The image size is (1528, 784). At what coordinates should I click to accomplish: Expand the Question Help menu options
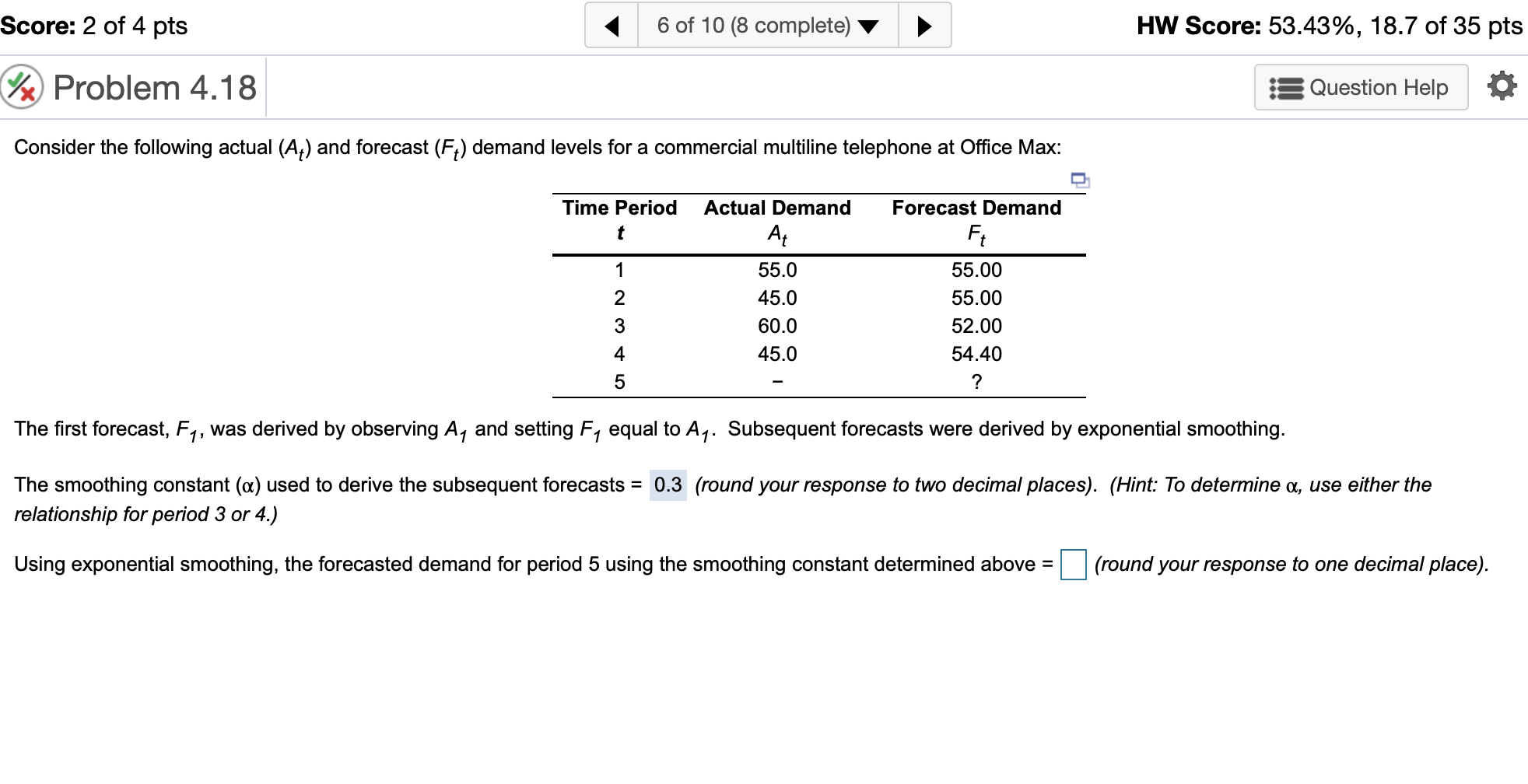(1361, 88)
